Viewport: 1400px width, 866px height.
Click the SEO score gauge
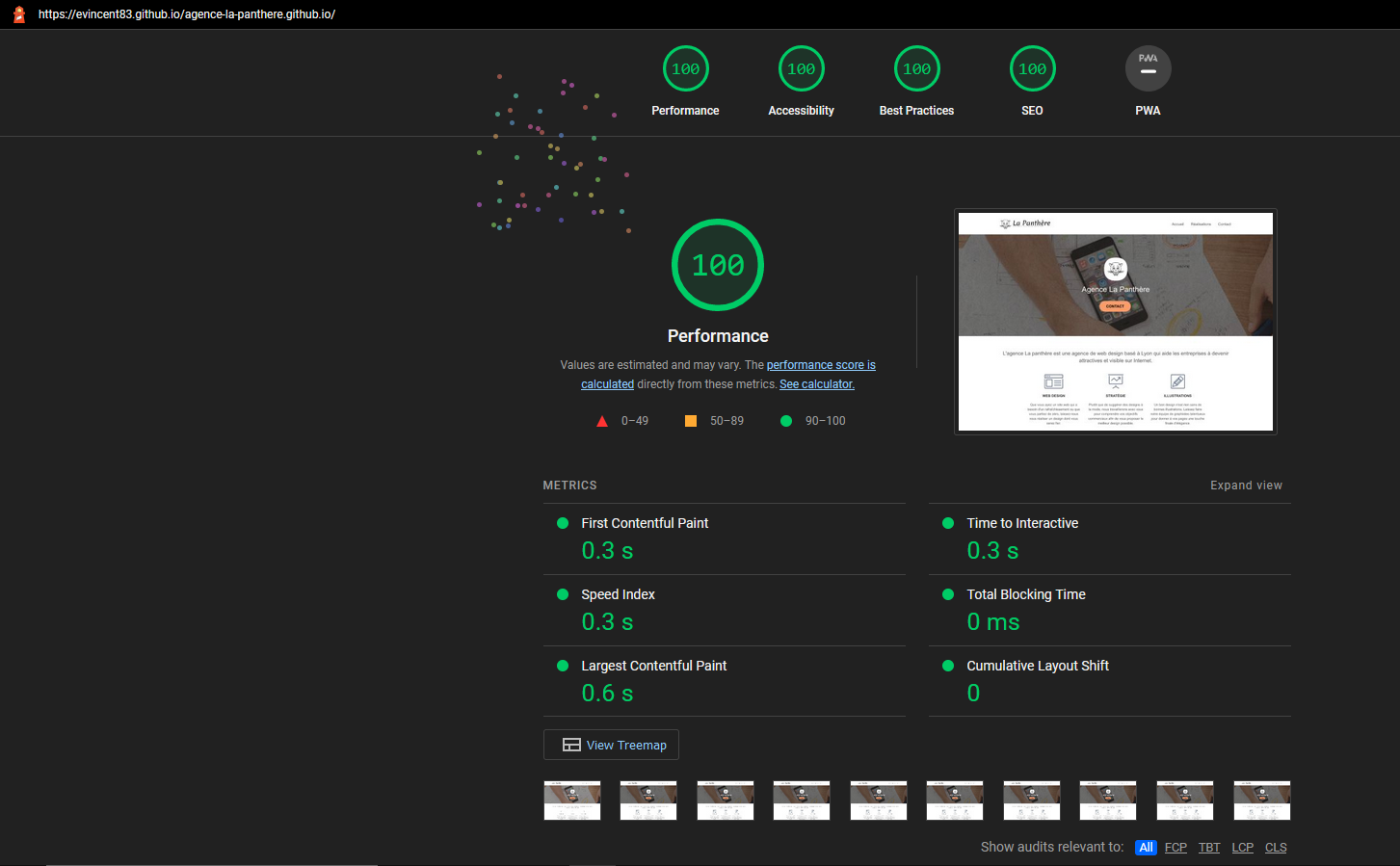(1032, 67)
